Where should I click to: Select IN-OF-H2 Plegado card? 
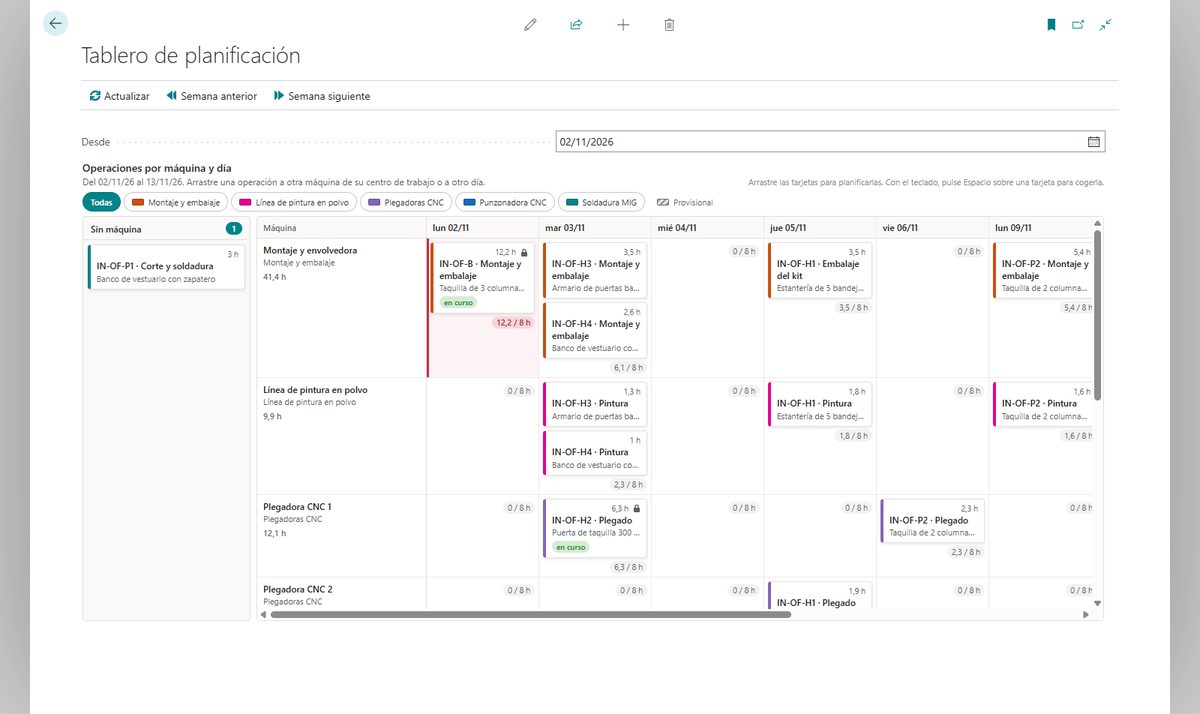595,528
